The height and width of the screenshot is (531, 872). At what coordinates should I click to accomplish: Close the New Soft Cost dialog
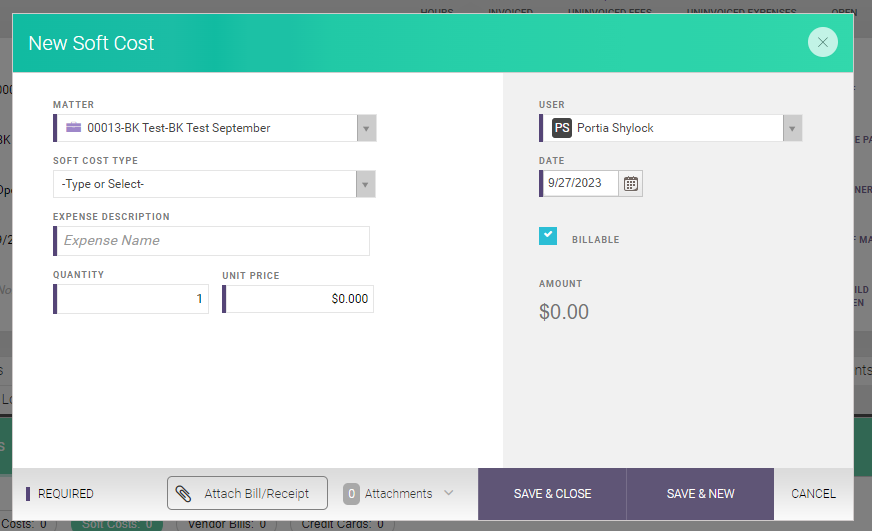tap(823, 42)
